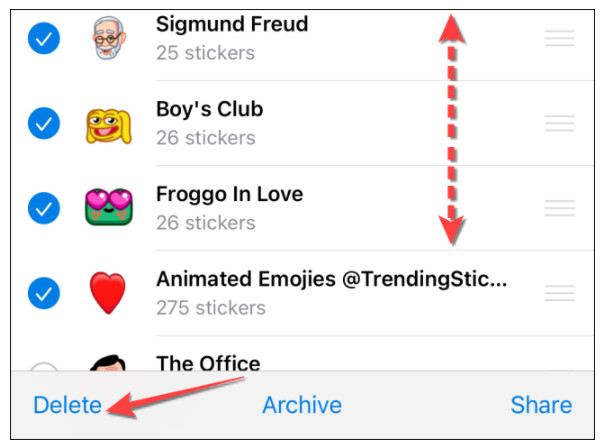Viewport: 600px width, 448px height.
Task: Click the Animated Emojies @TrendingStic... title
Action: [331, 279]
